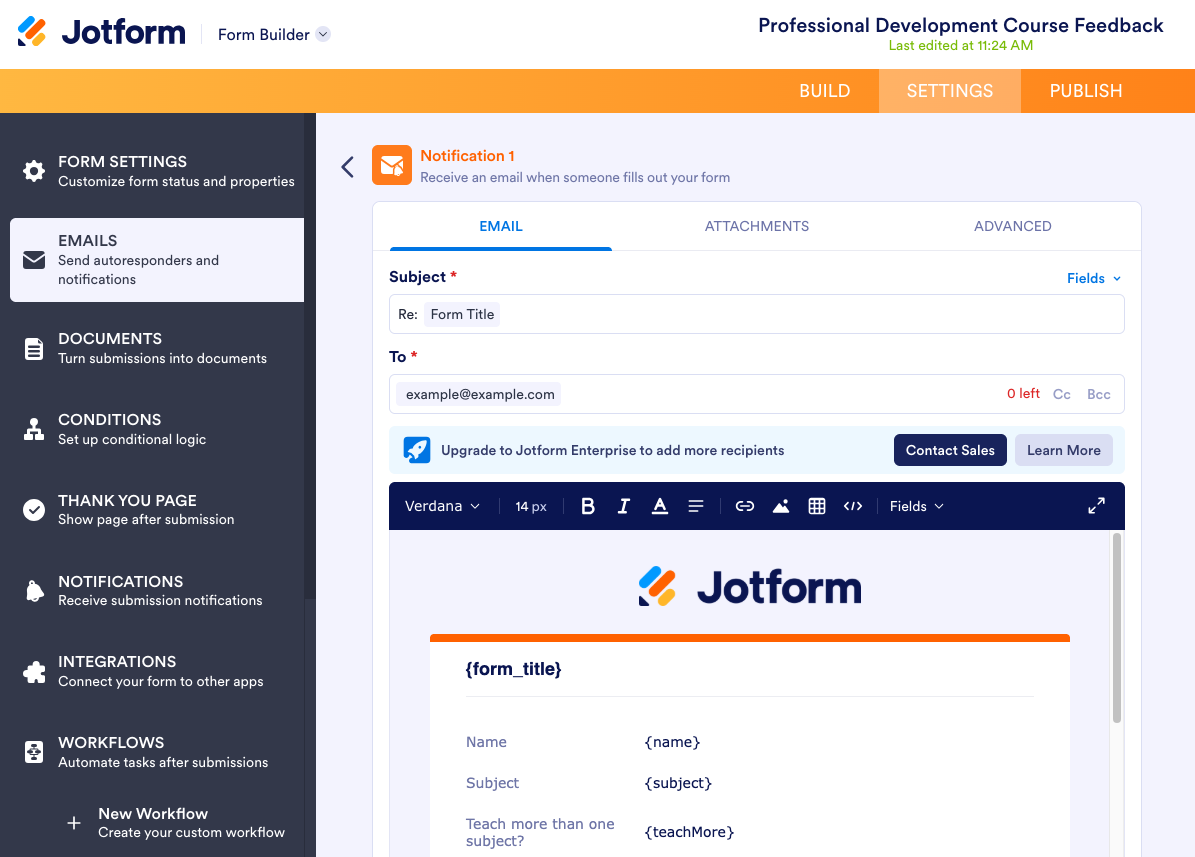Switch to the PUBLISH tab
The width and height of the screenshot is (1195, 857).
click(1085, 91)
